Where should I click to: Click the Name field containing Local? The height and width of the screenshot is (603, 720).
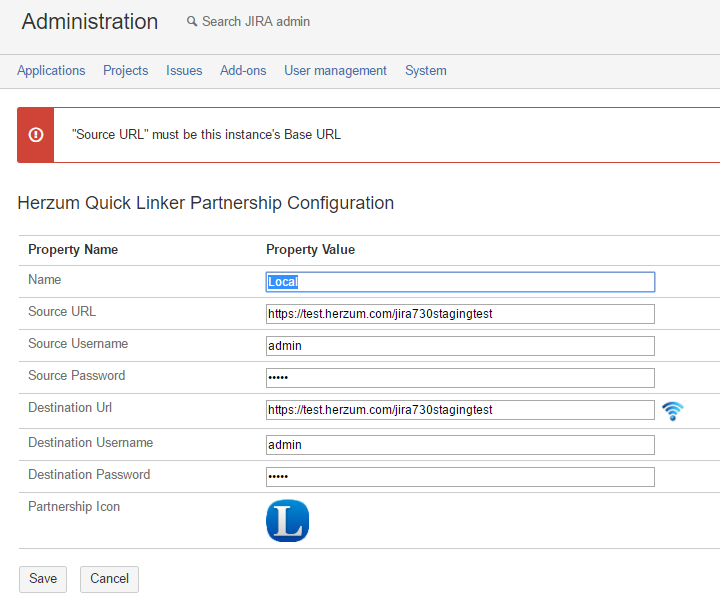[x=460, y=282]
